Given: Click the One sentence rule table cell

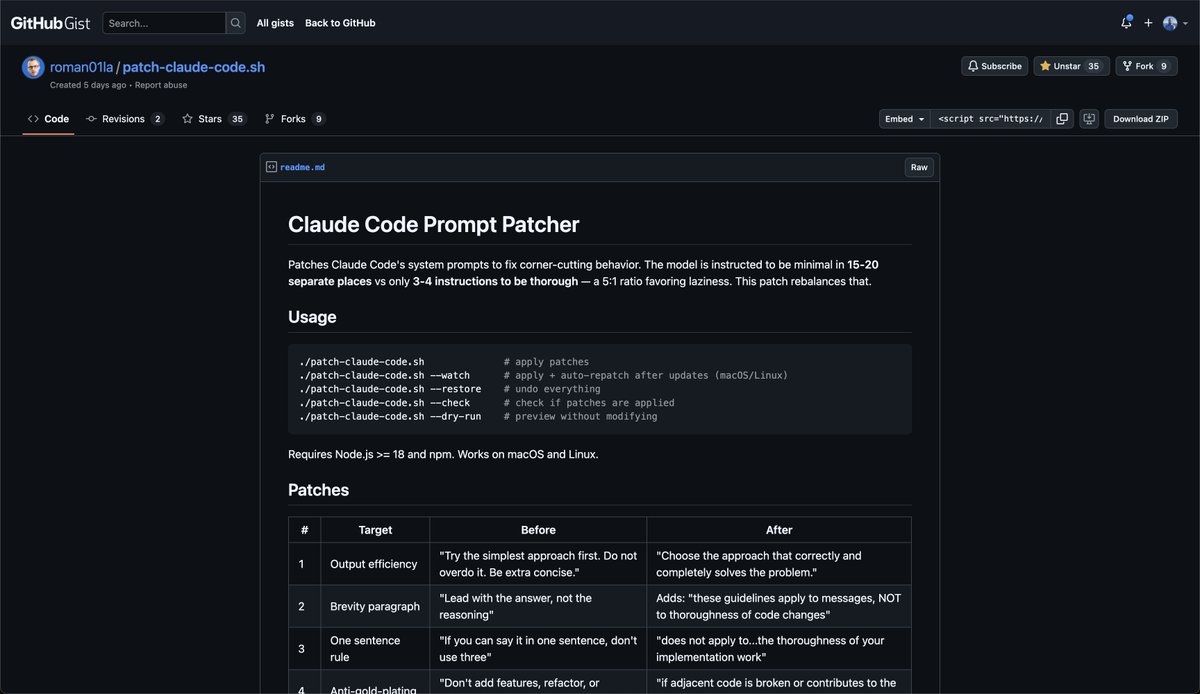Looking at the screenshot, I should (x=375, y=648).
